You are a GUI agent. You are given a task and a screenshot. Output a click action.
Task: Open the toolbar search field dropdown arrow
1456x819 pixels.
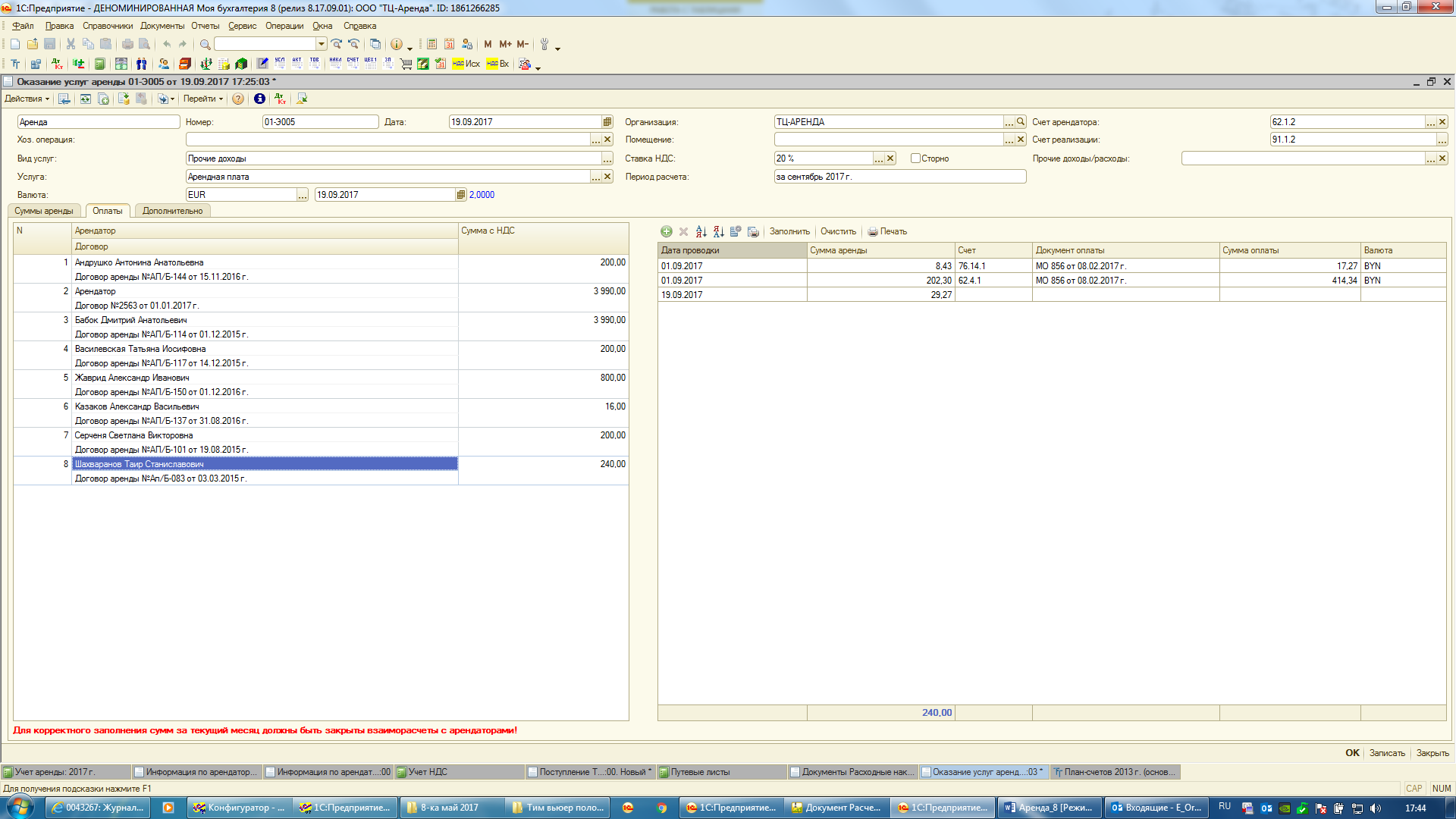click(322, 44)
